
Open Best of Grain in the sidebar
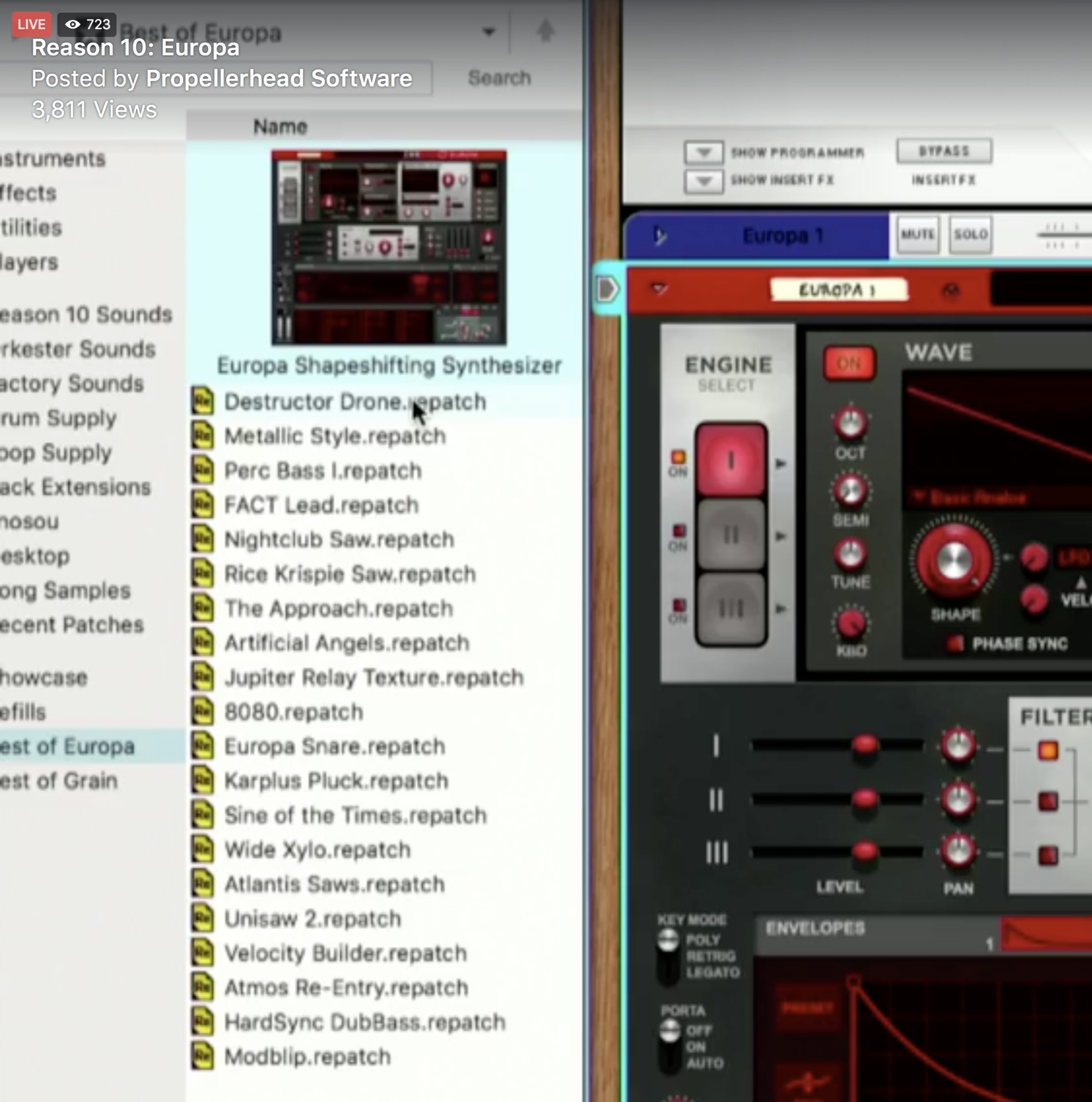pos(59,781)
